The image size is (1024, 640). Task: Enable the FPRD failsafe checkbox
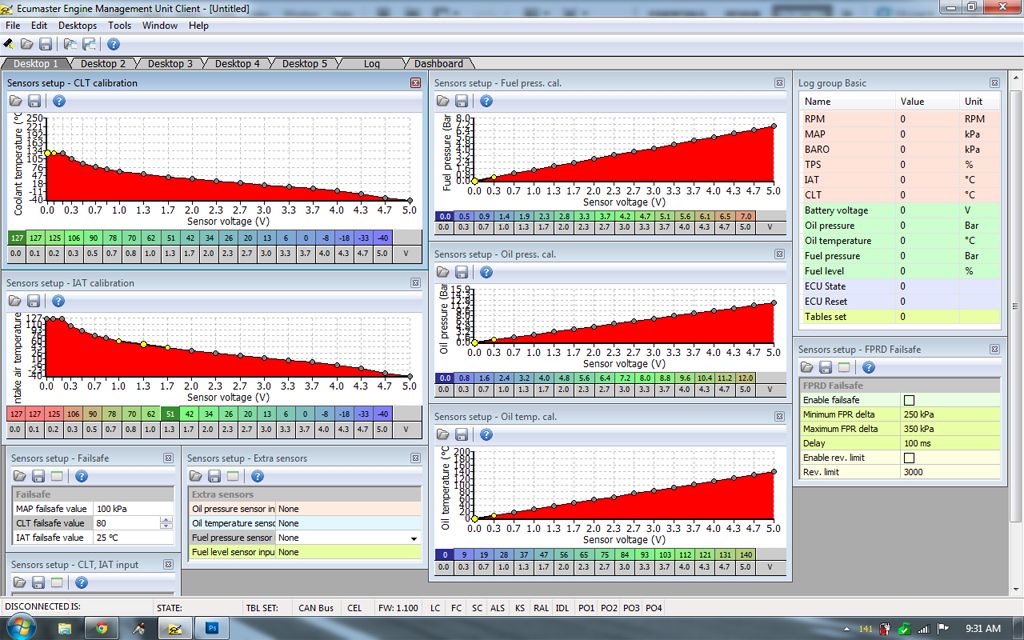(x=909, y=400)
